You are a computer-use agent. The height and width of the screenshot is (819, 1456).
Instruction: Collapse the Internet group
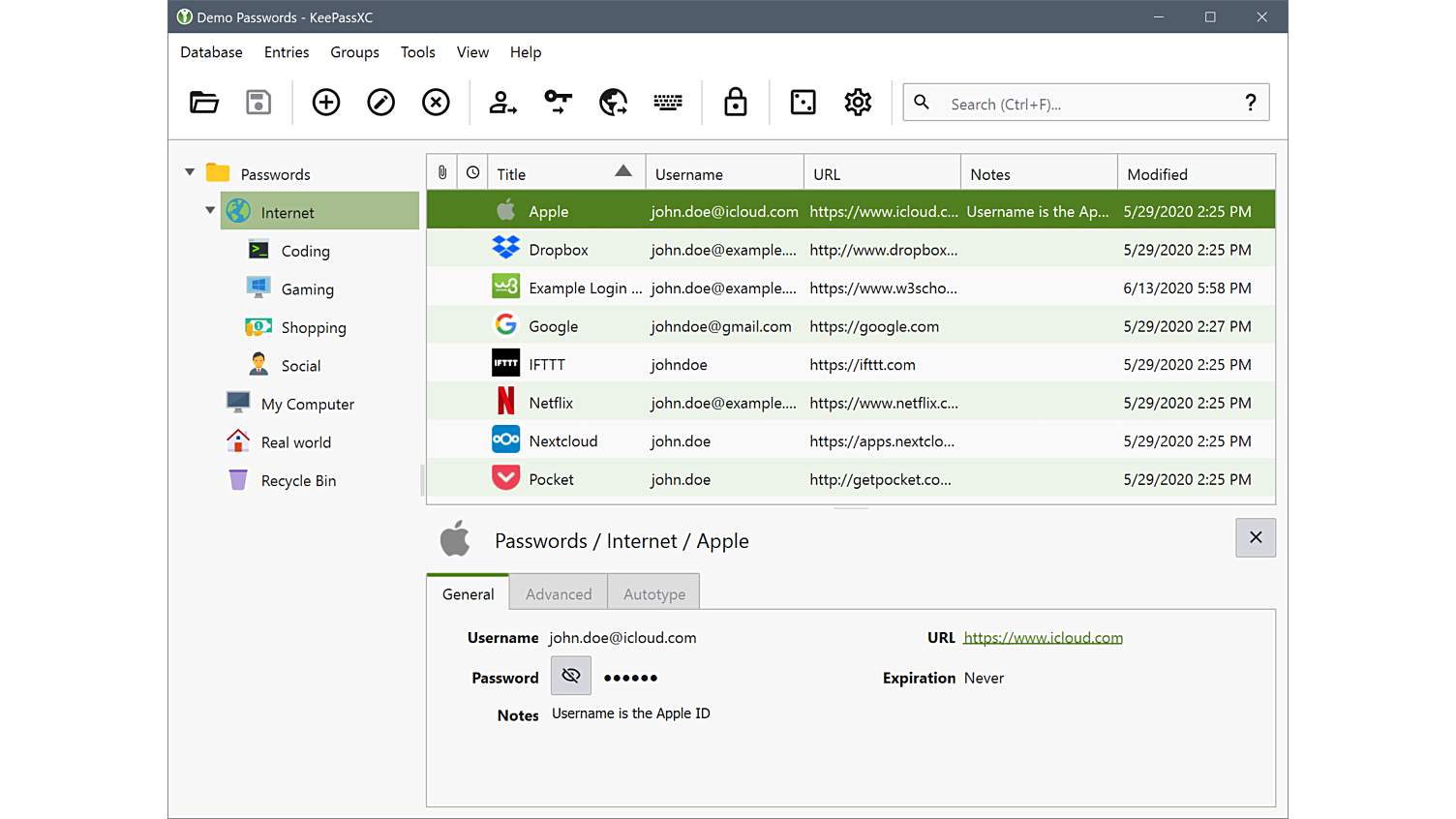210,210
